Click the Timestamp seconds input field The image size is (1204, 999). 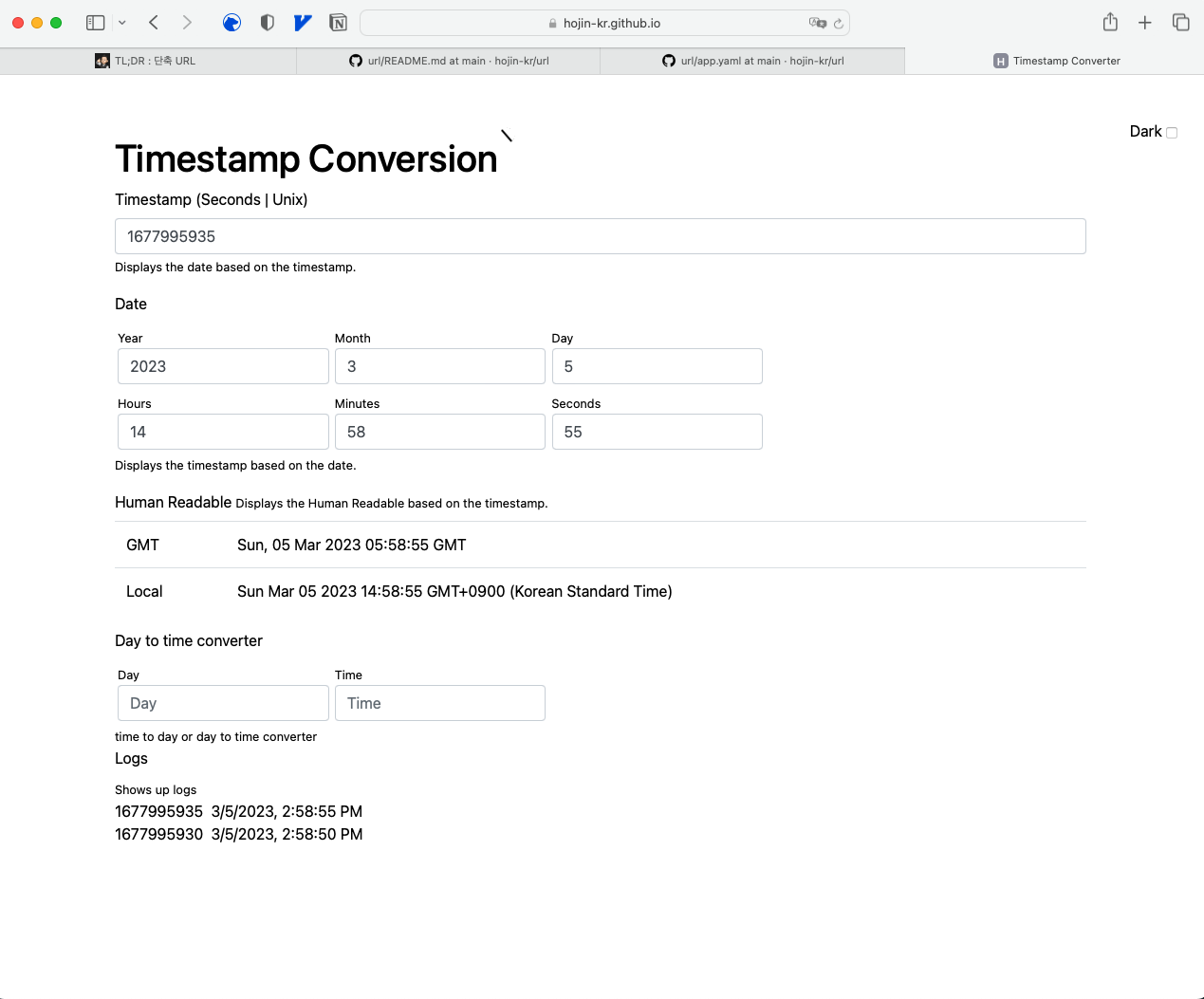600,236
